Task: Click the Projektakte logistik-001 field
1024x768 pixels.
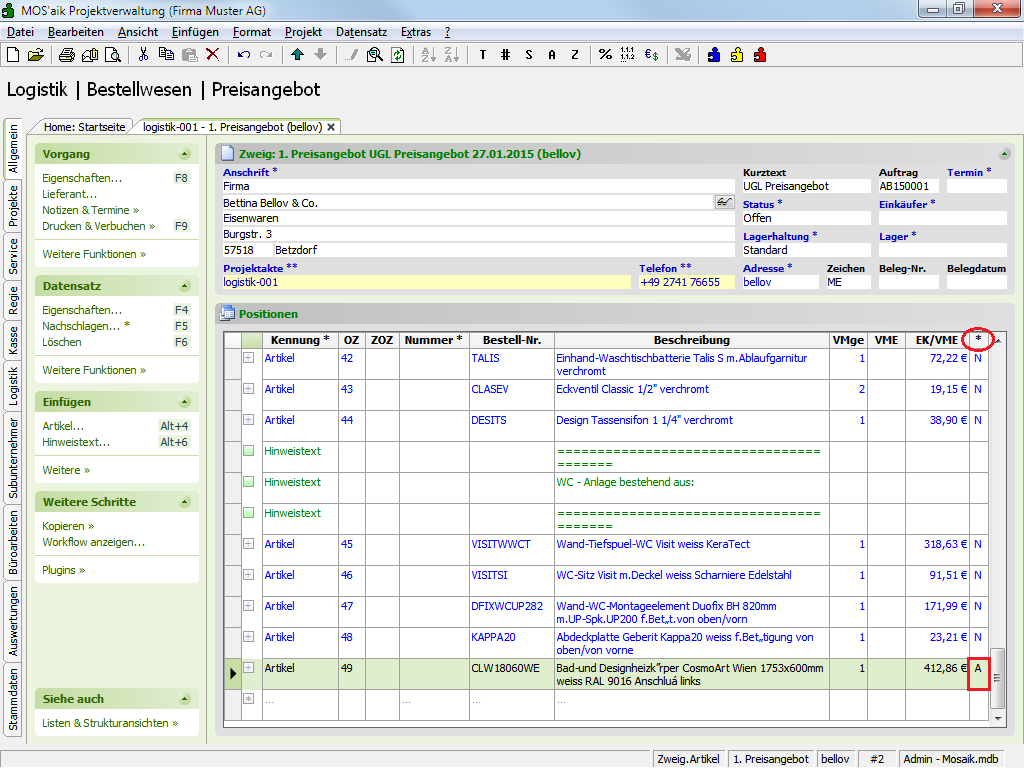Action: 427,282
